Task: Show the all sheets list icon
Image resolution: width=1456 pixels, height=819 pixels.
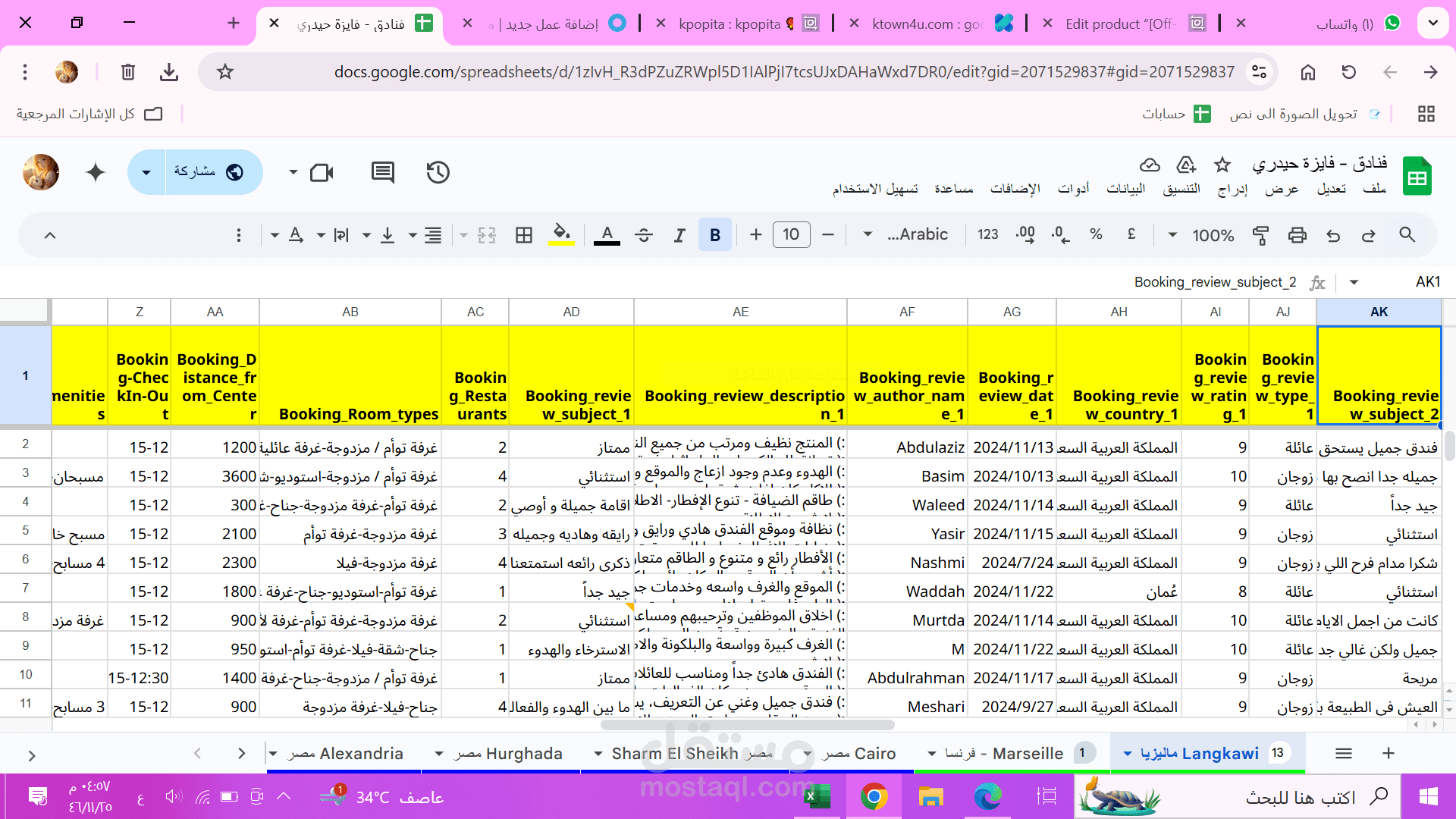Action: pyautogui.click(x=1344, y=753)
